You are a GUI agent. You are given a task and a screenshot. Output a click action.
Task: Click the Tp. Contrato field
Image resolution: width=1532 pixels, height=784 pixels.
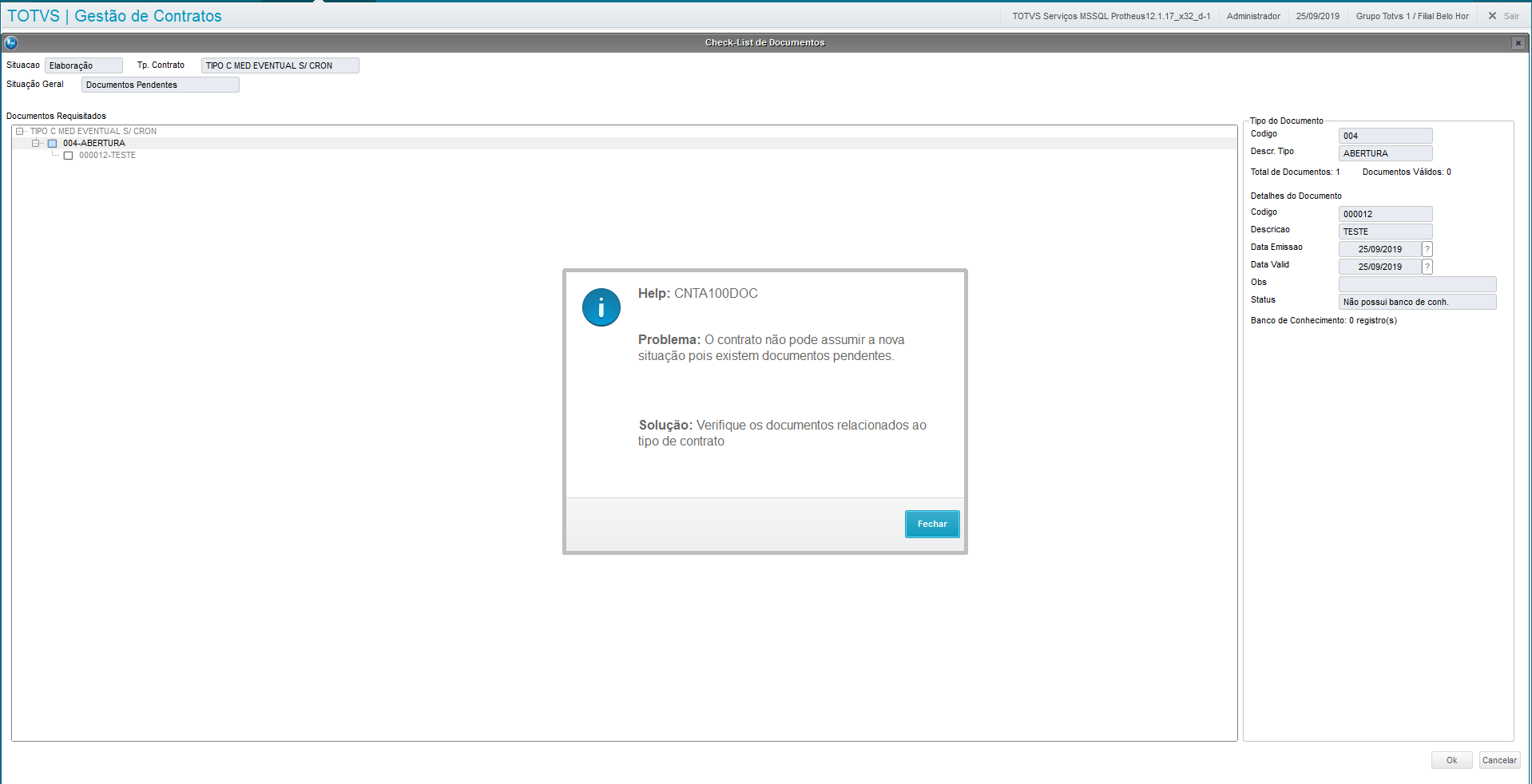pos(280,65)
